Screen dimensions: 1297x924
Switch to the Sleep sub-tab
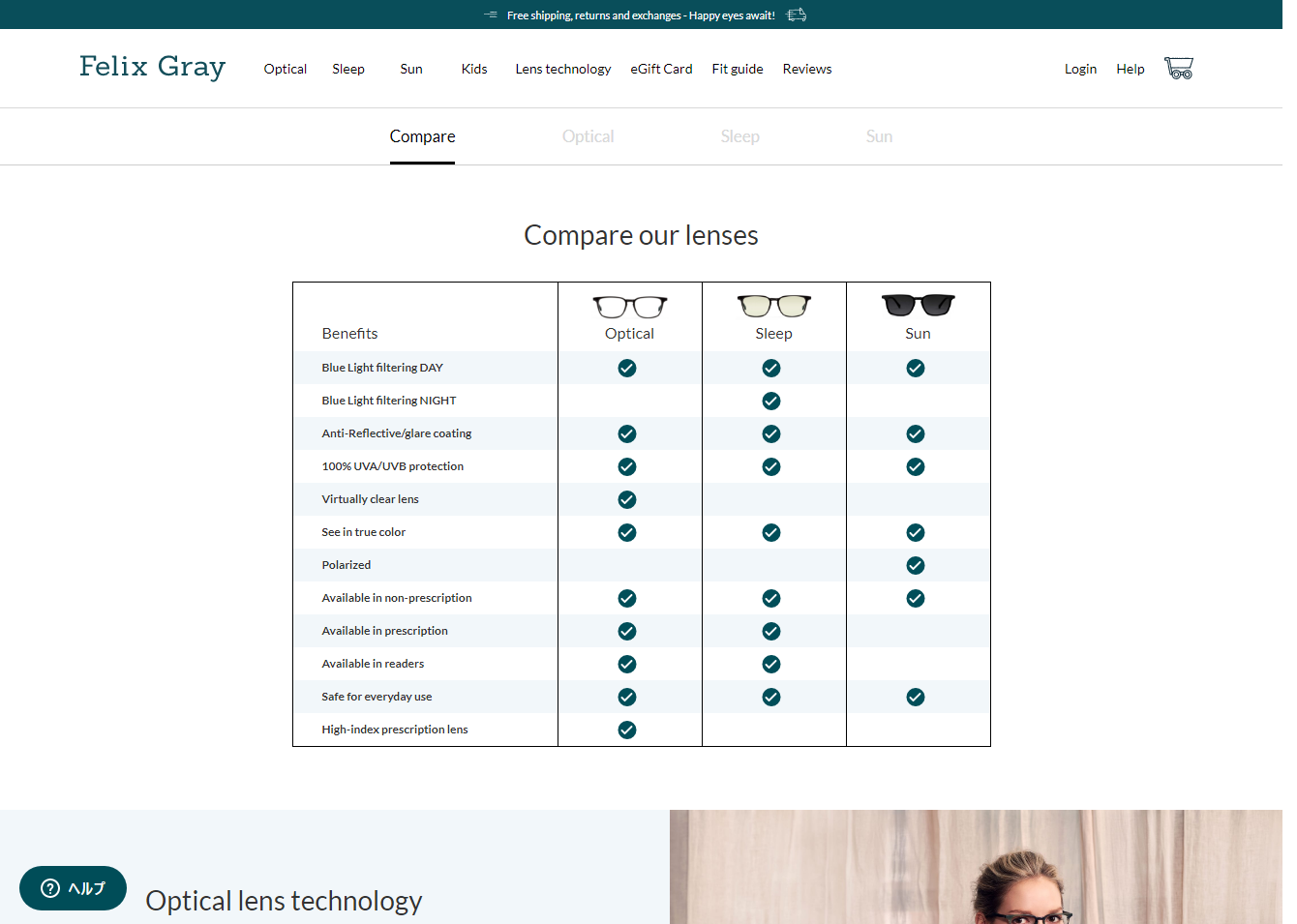740,136
